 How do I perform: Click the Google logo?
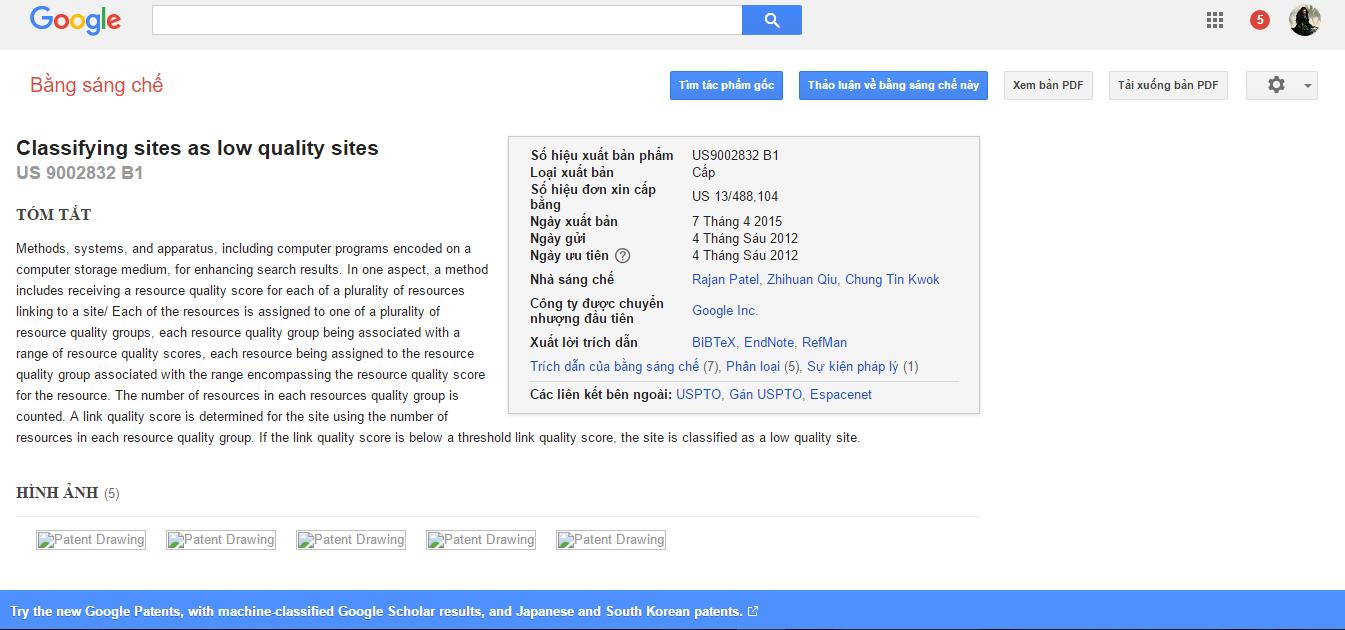pos(75,20)
